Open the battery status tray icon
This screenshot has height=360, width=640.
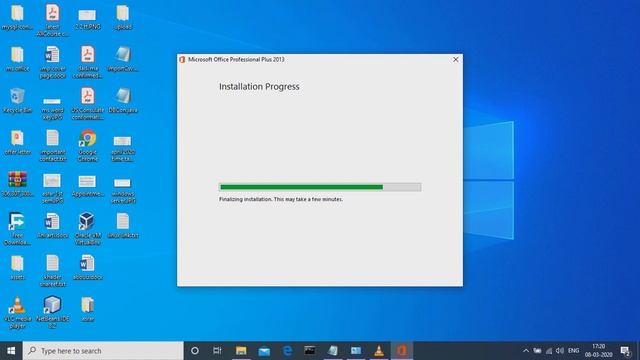coord(538,351)
